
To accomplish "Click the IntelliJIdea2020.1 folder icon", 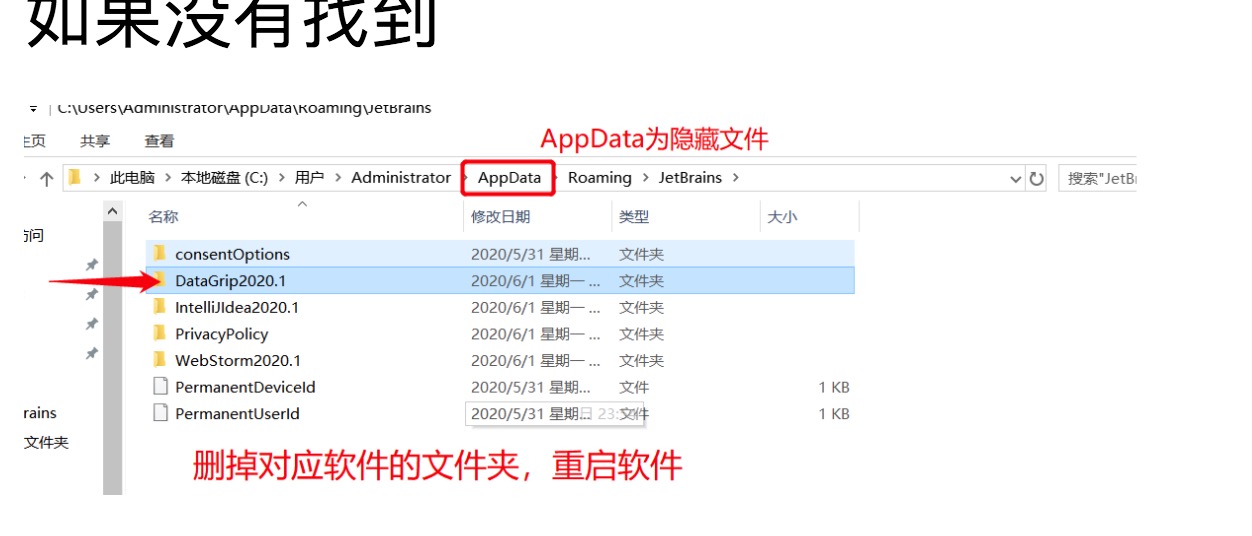I will tap(160, 306).
